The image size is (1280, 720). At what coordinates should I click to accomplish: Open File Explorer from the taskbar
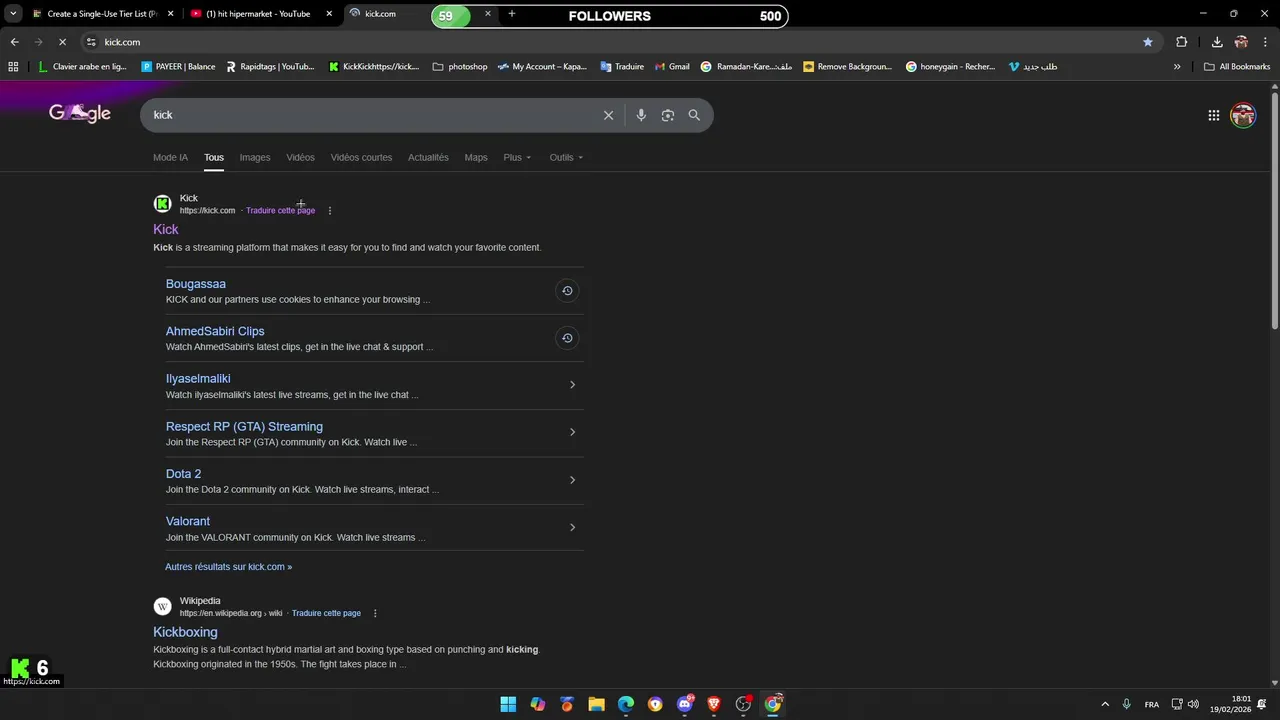[x=596, y=704]
